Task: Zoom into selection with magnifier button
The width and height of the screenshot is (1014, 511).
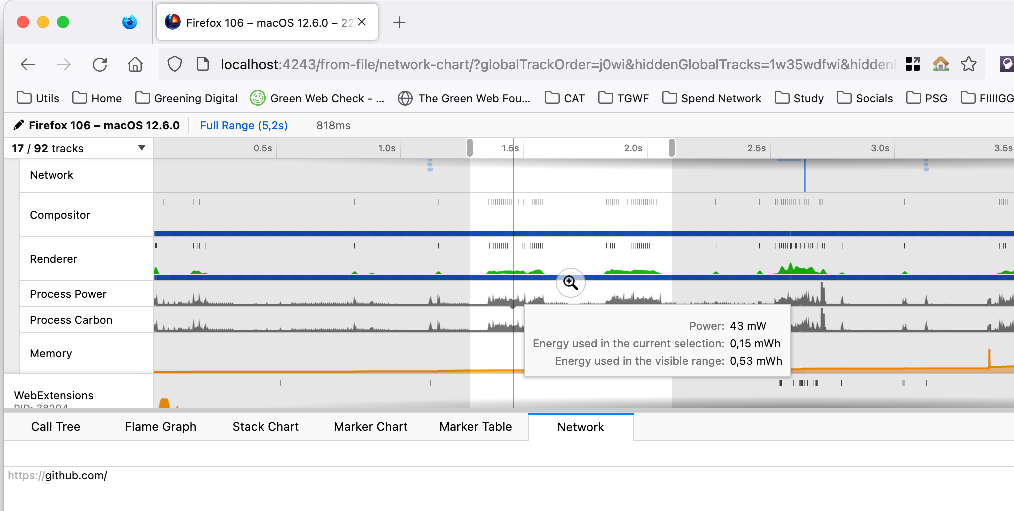Action: click(x=570, y=283)
